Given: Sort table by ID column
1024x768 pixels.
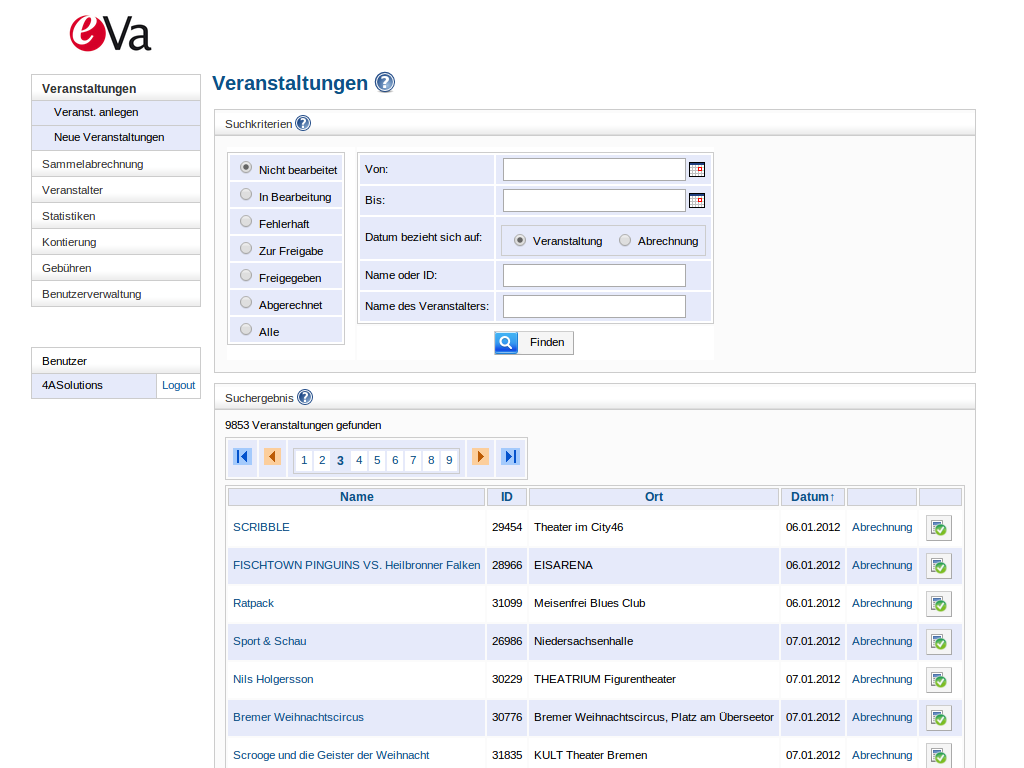Looking at the screenshot, I should (507, 497).
